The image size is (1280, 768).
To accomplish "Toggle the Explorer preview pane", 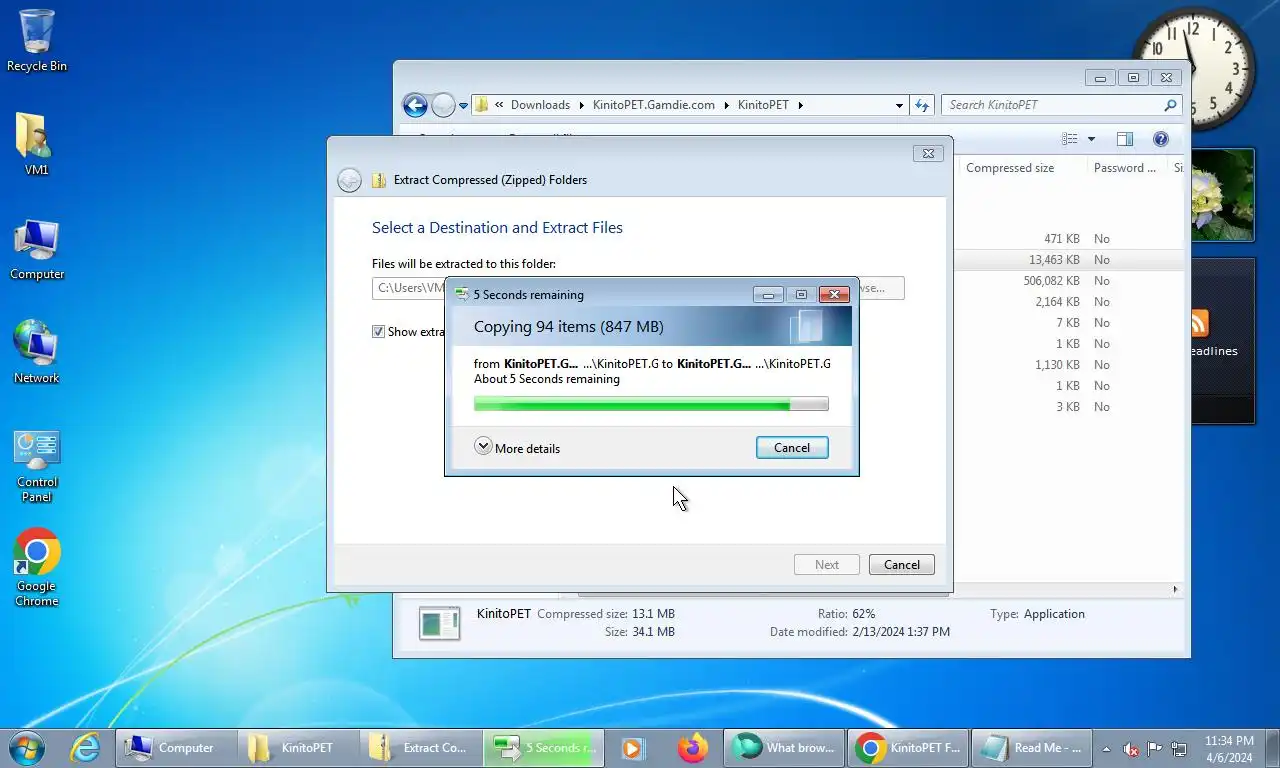I will pyautogui.click(x=1125, y=139).
